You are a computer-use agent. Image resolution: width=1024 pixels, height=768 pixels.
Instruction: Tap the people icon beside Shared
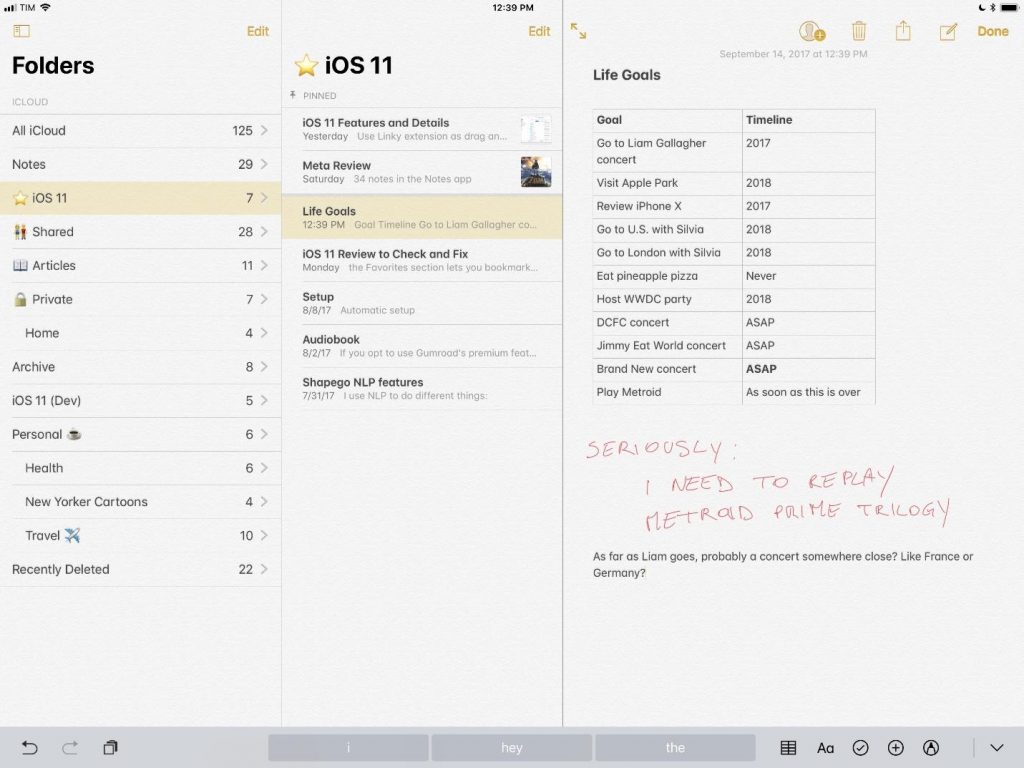point(20,231)
